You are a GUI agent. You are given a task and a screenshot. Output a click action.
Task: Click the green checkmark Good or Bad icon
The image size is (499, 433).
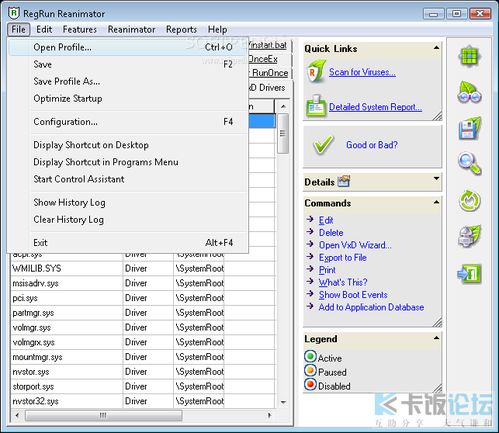(x=323, y=145)
